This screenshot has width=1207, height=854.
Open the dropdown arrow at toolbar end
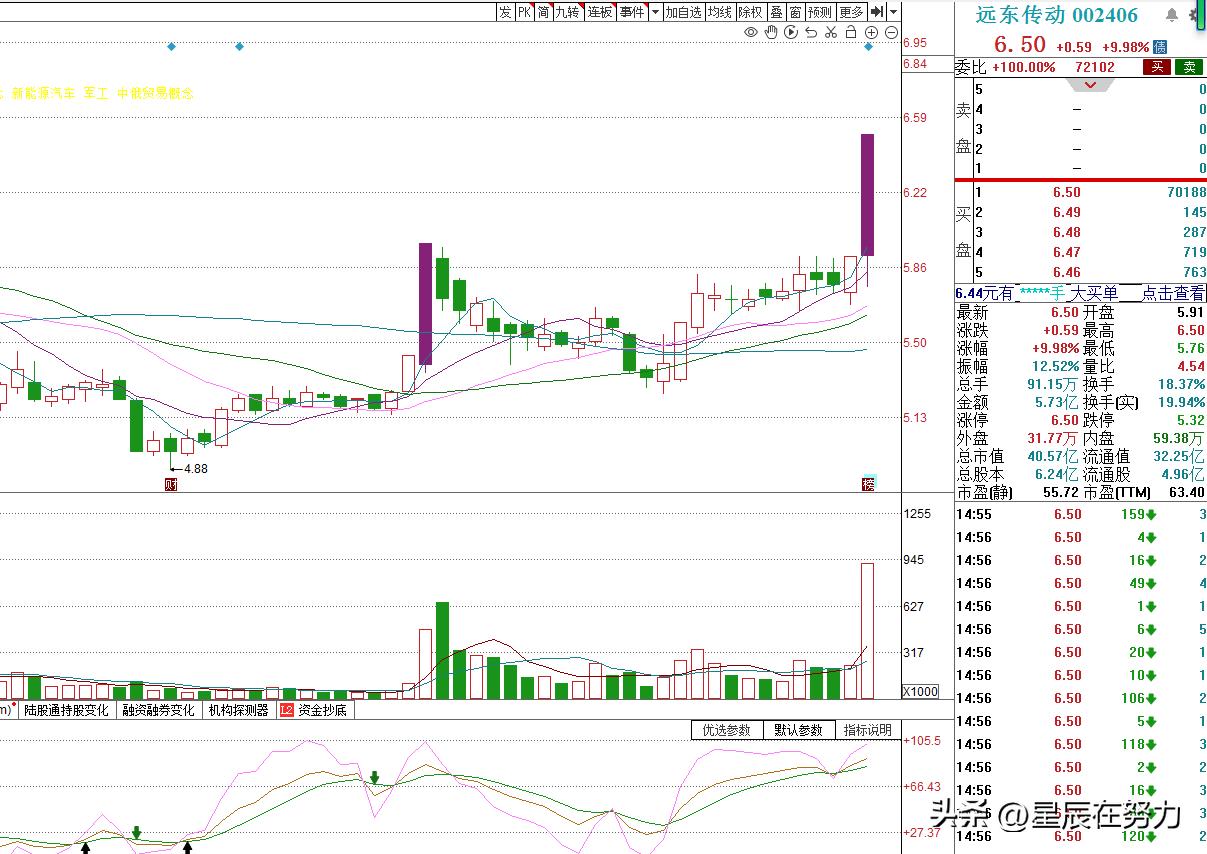click(894, 12)
